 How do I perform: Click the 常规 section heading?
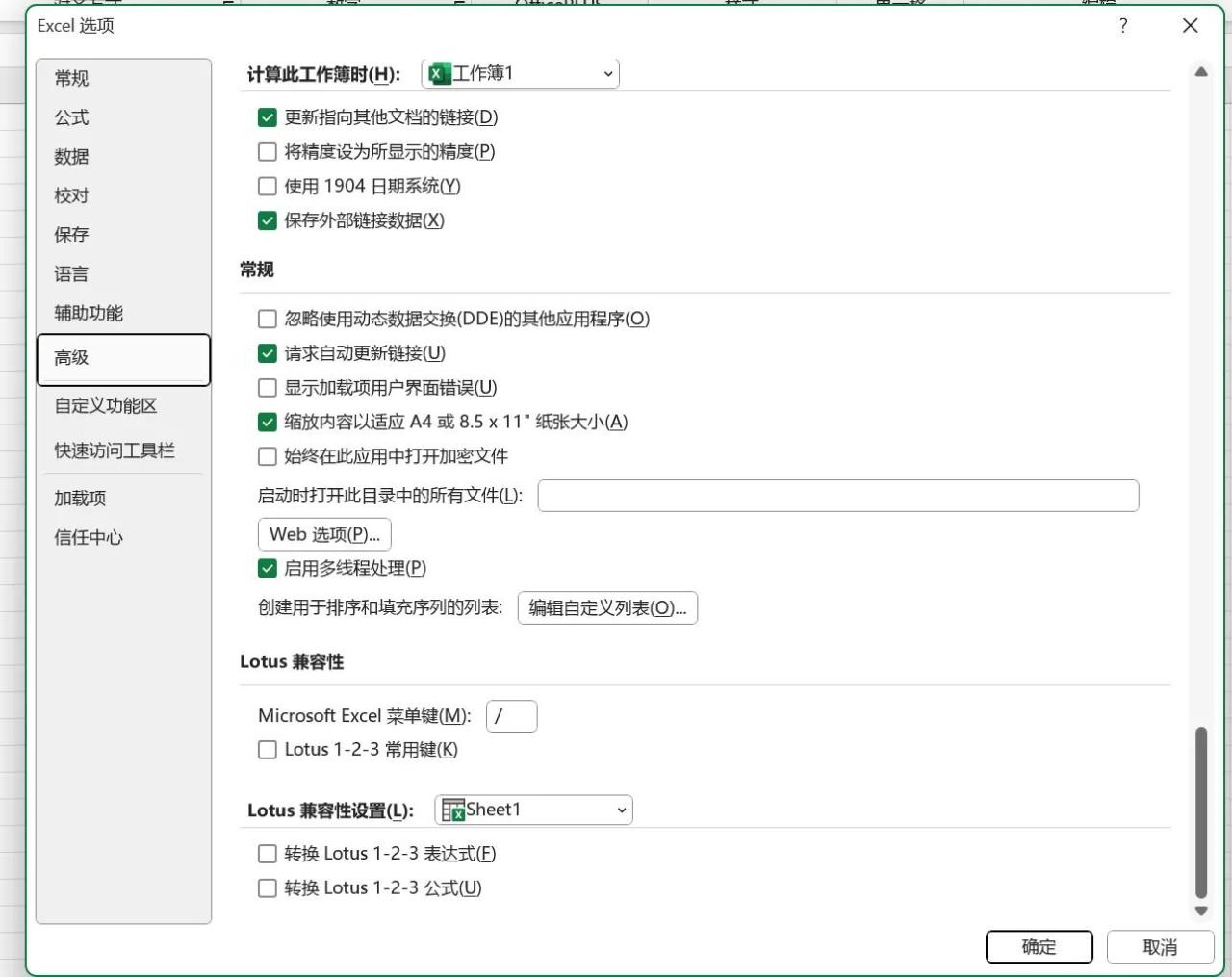257,270
